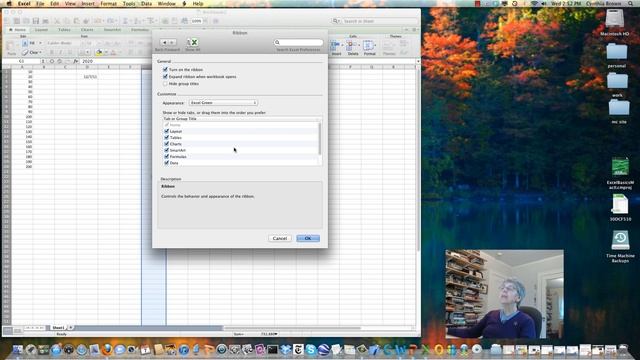640x360 pixels.
Task: Open Firefox from the Dock
Action: coord(107,349)
